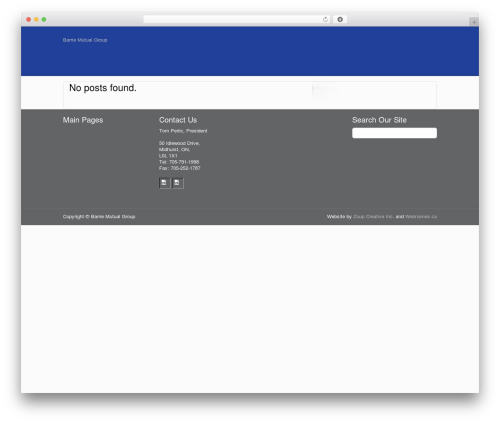Click the Fax number line

click(180, 168)
